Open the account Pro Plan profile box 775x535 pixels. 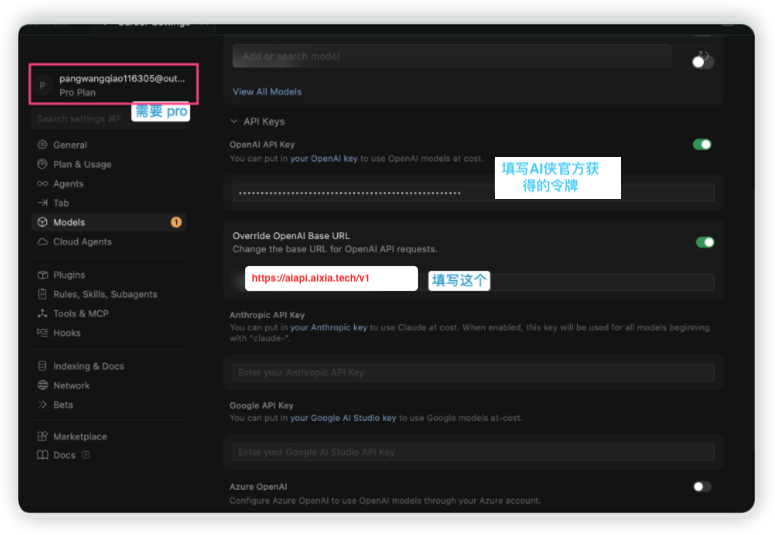coord(114,85)
